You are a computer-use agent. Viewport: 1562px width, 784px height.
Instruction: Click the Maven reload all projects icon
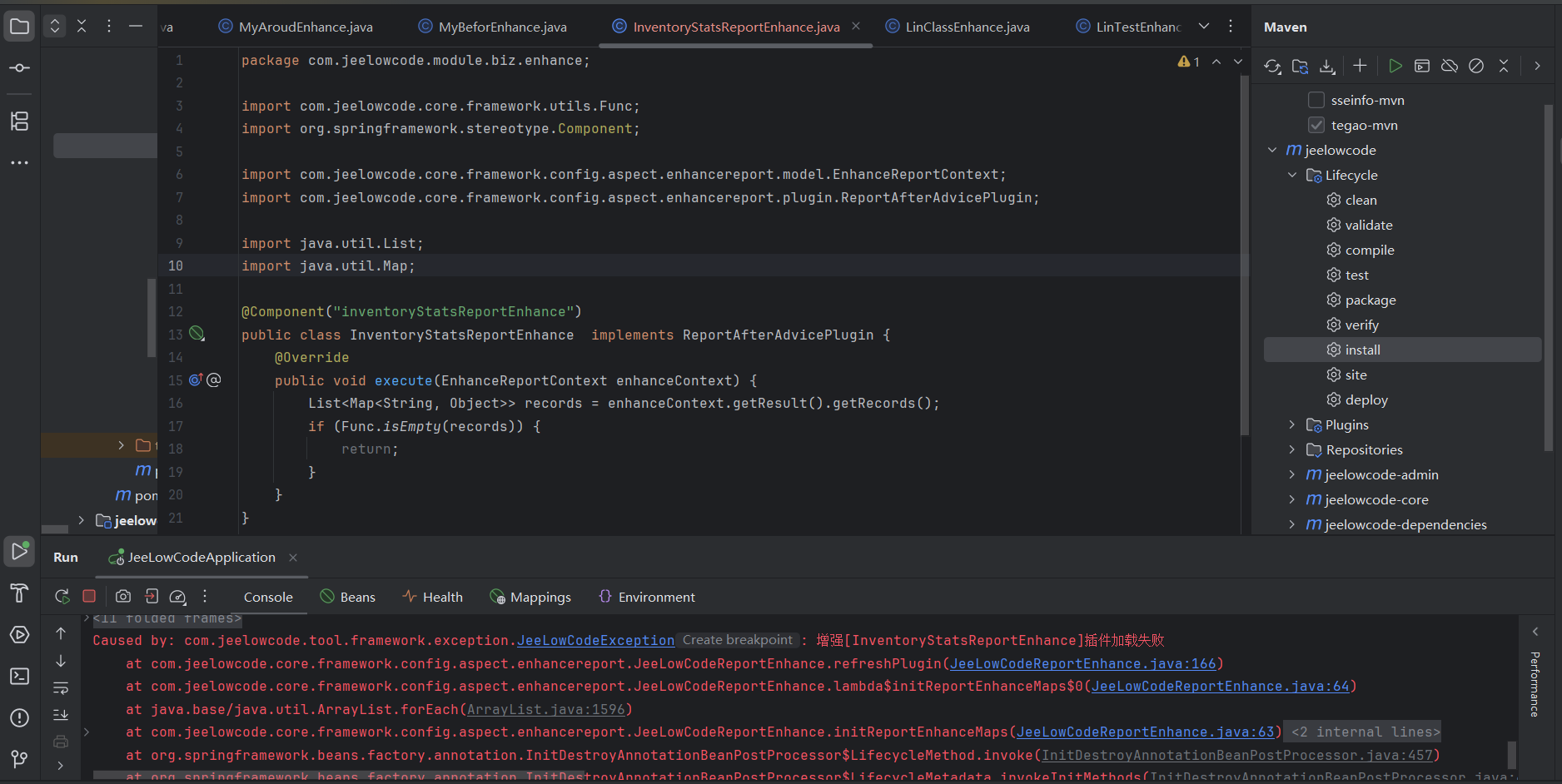click(1271, 67)
